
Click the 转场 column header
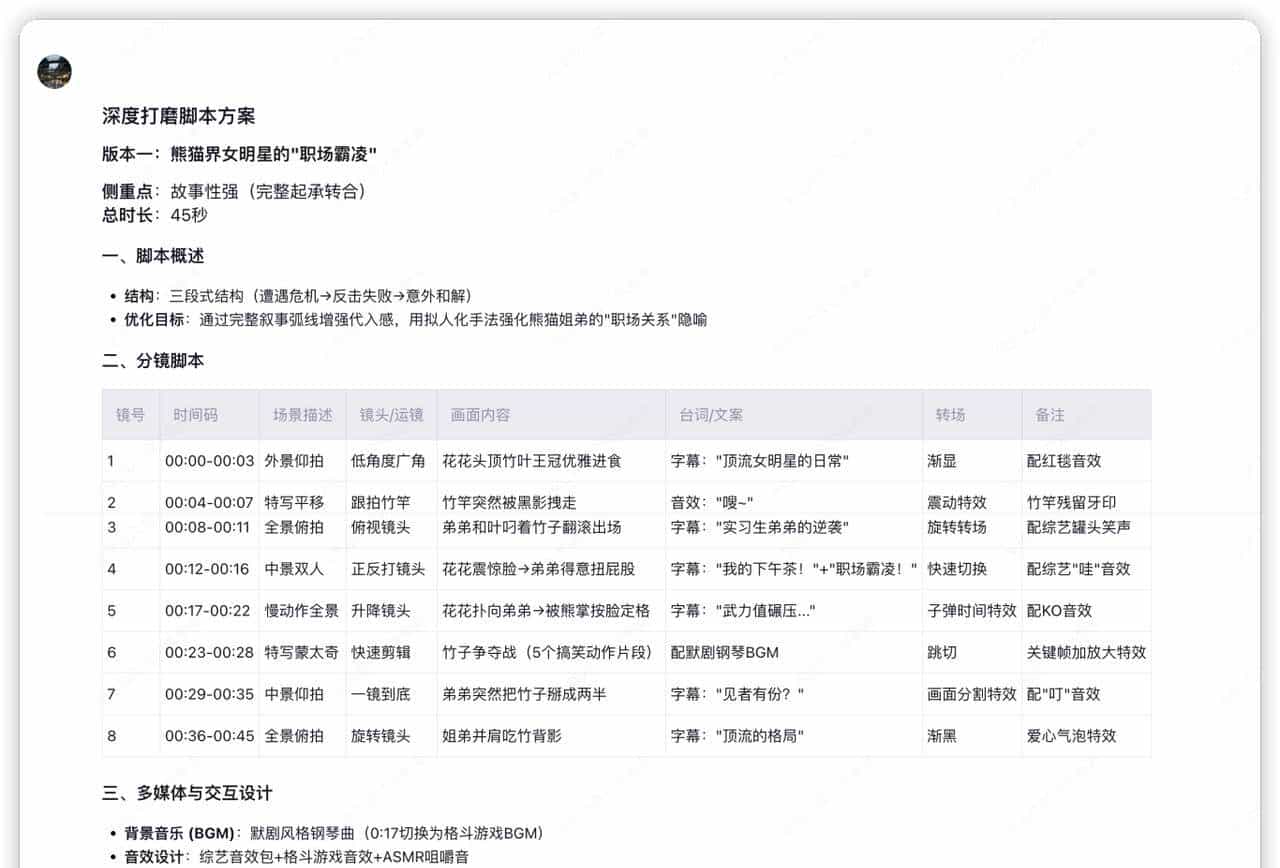pos(952,414)
